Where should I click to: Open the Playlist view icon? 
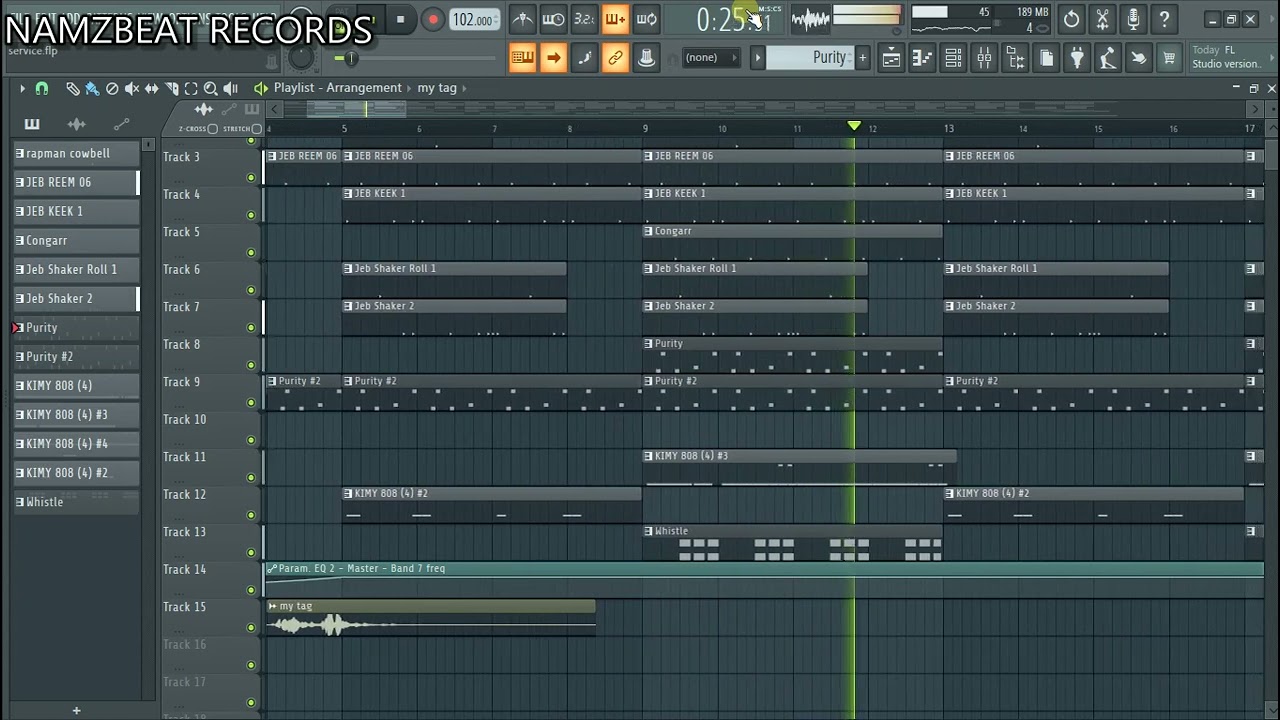[891, 58]
